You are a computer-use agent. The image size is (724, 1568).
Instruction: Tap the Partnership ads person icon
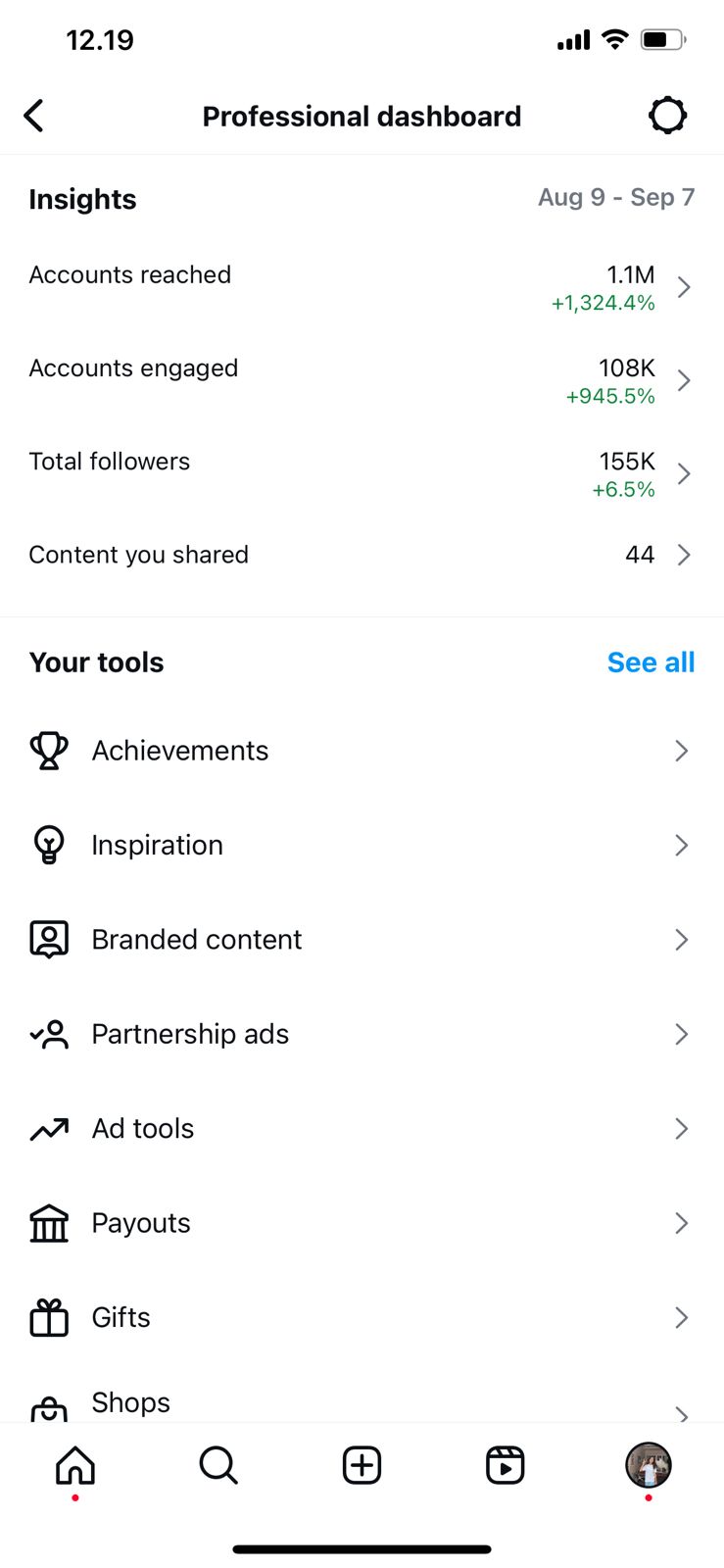tap(49, 1034)
